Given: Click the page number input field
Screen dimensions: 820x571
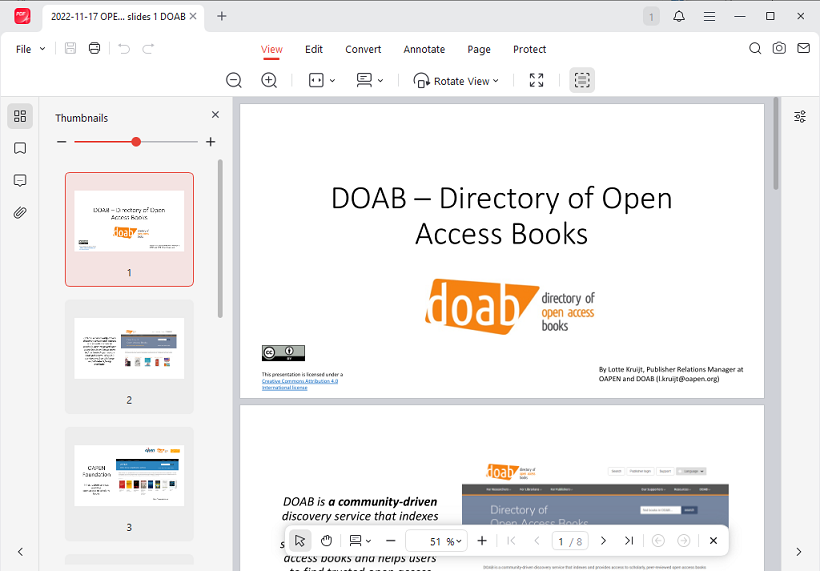Looking at the screenshot, I should [x=570, y=541].
